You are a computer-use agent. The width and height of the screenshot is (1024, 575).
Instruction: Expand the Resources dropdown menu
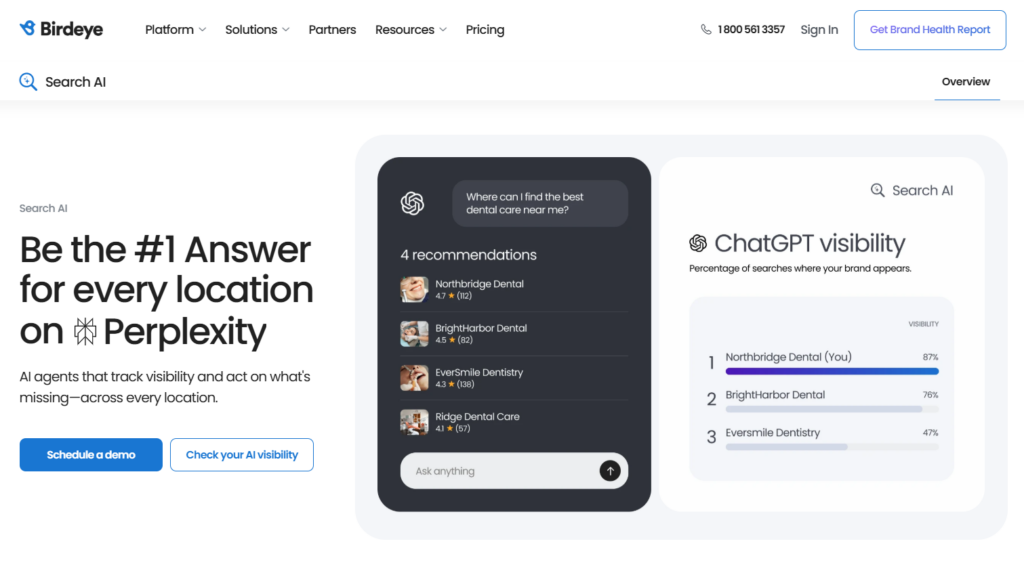[411, 30]
